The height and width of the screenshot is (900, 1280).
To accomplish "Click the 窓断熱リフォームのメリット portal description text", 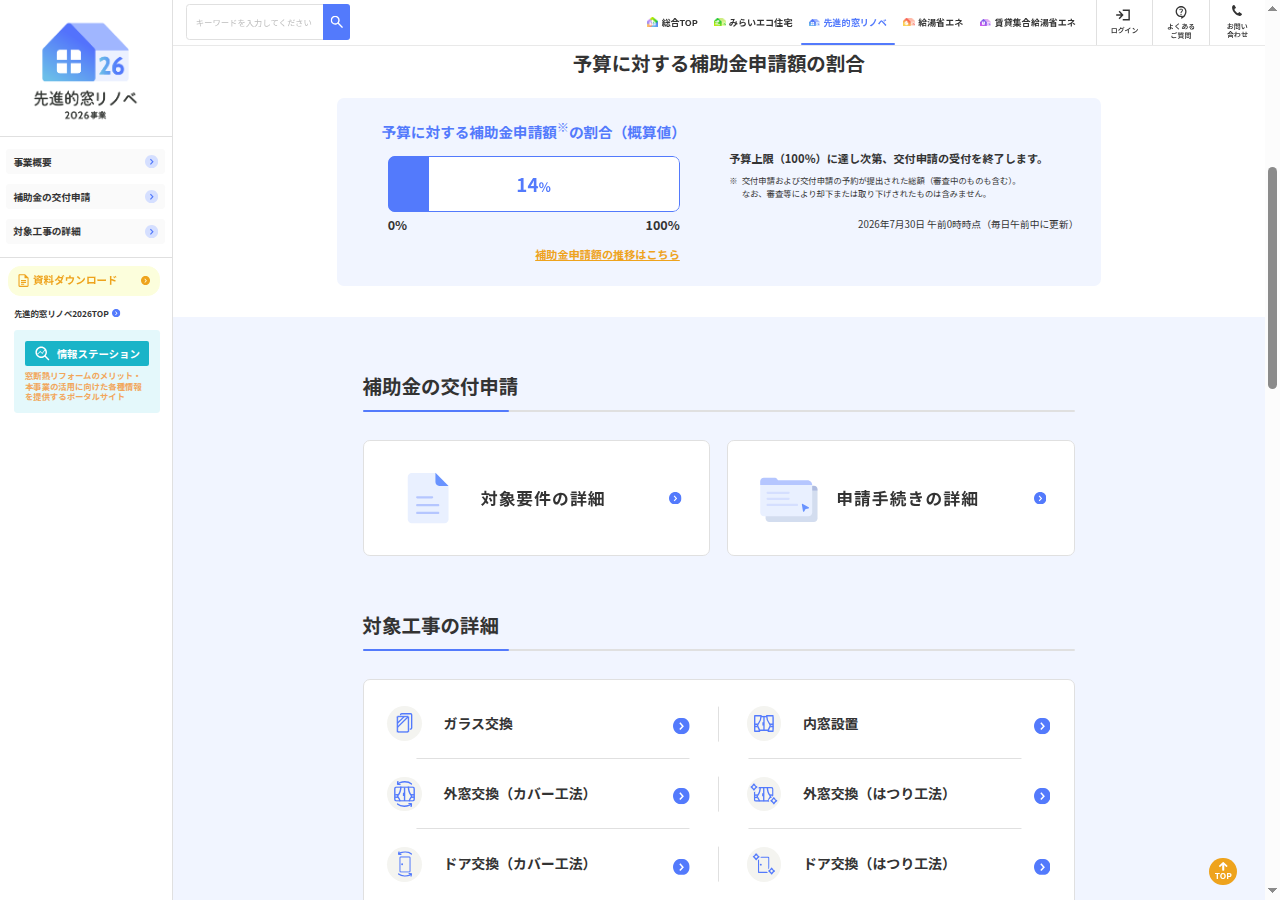I will [x=83, y=386].
